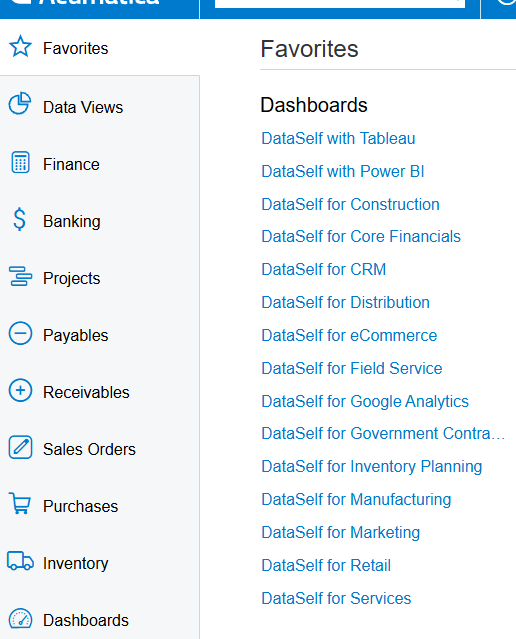Screen dimensions: 516x639
Task: Click the Favorites star icon
Action: point(20,46)
